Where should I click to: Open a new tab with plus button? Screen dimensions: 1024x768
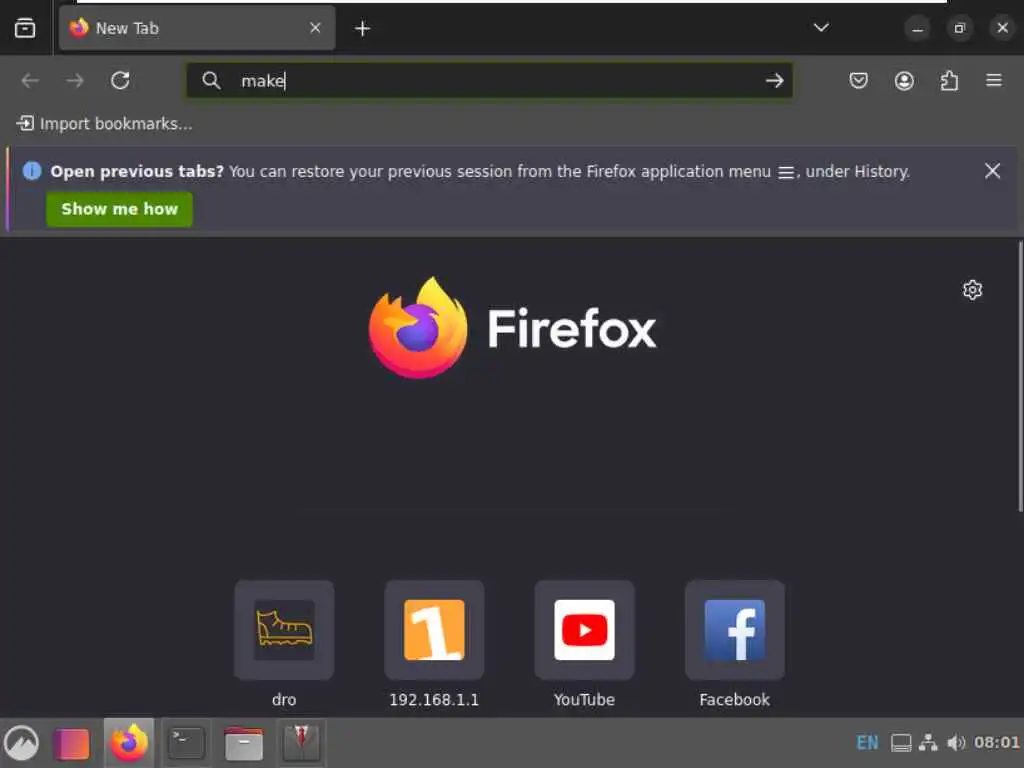pyautogui.click(x=362, y=29)
